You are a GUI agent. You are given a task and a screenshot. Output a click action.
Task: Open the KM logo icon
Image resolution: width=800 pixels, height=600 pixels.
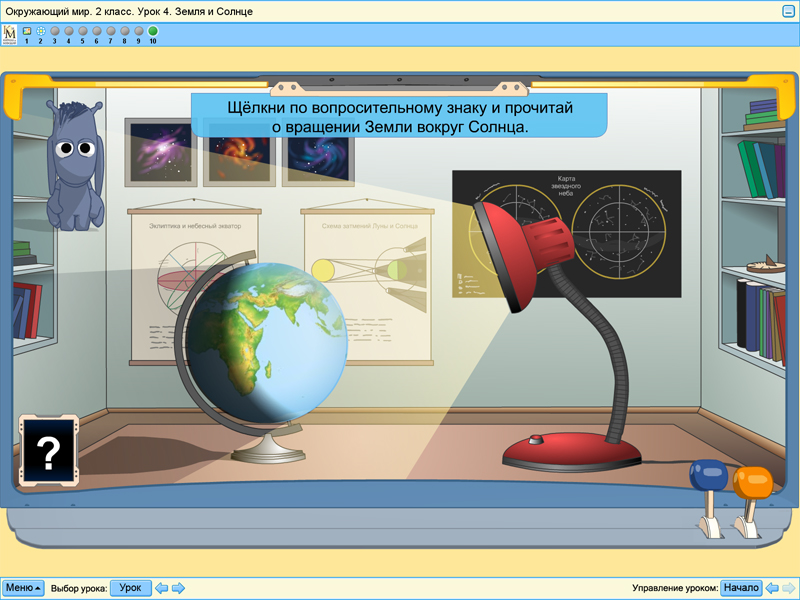[x=10, y=34]
